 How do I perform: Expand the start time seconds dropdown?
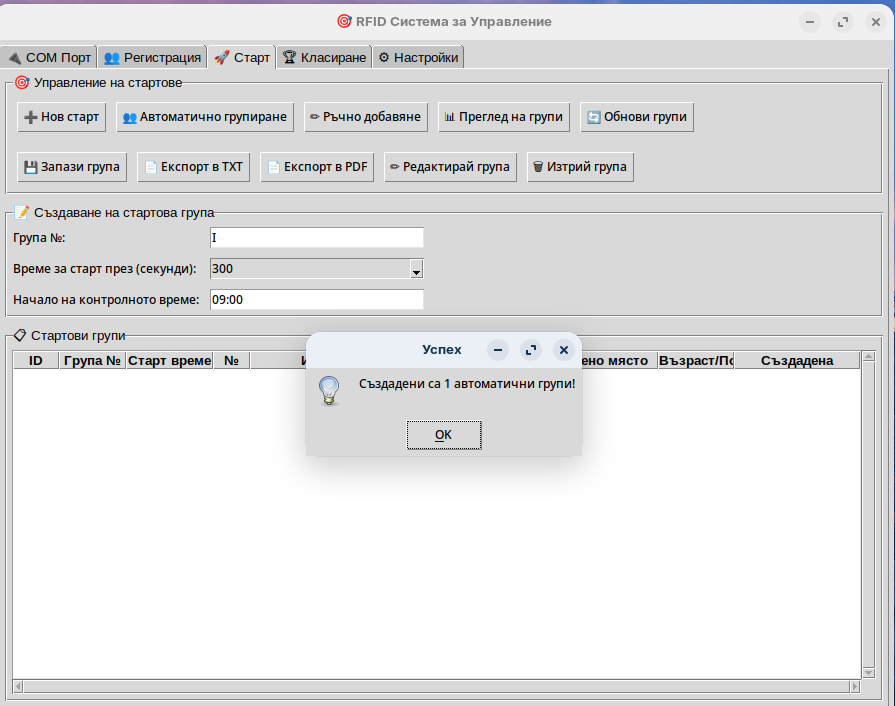tap(417, 269)
